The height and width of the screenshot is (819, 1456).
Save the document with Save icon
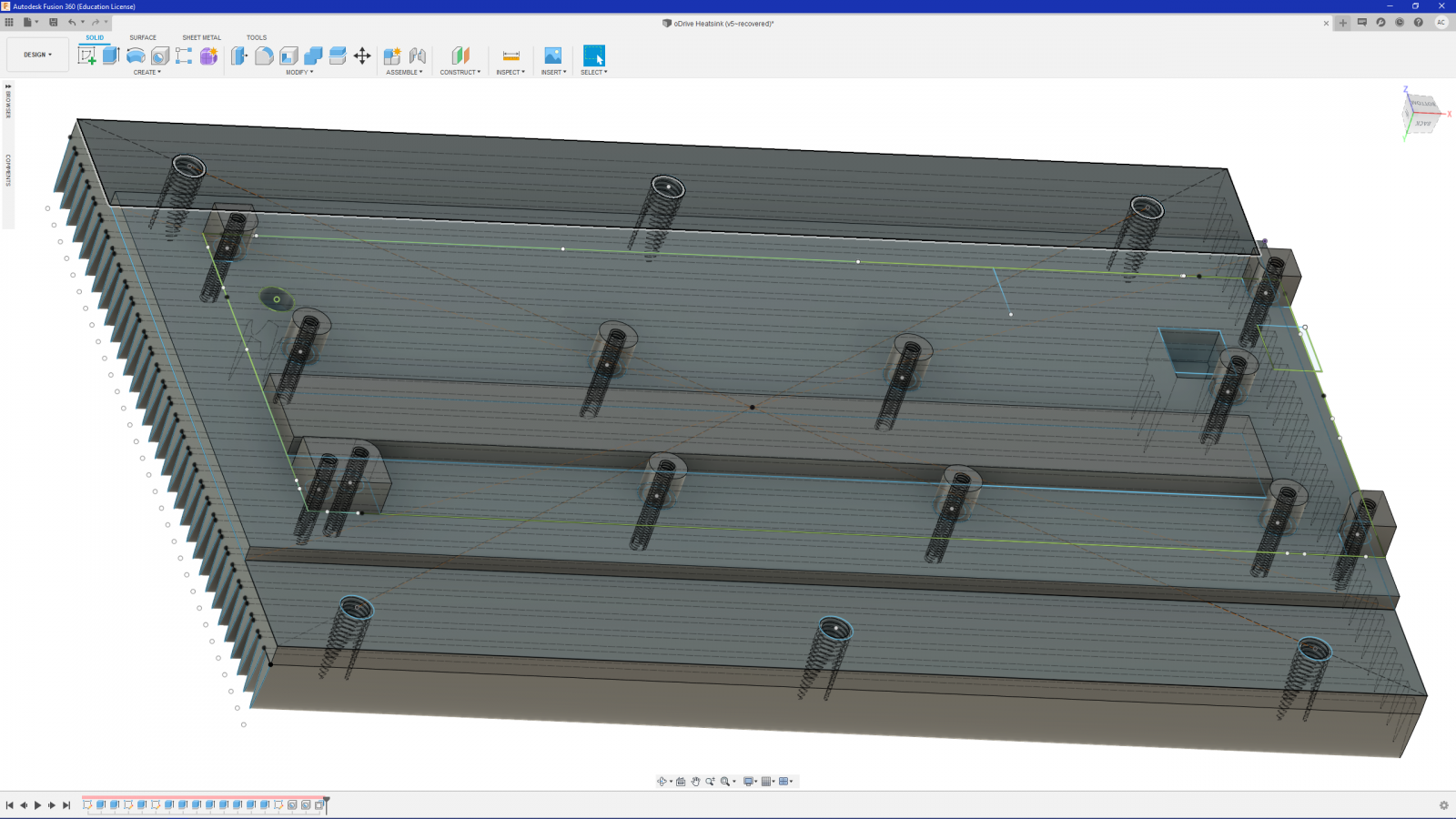[53, 23]
